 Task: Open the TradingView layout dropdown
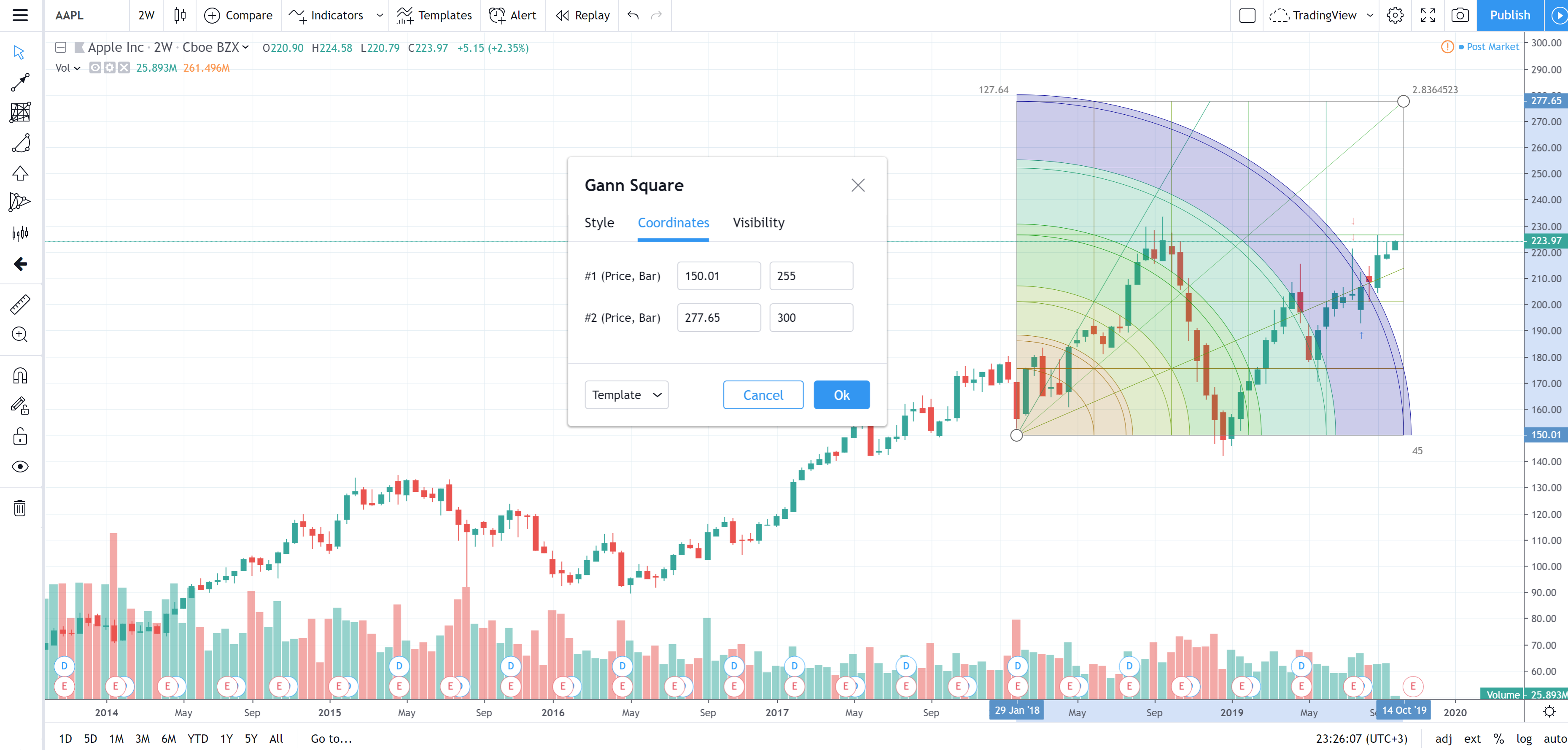point(1370,15)
